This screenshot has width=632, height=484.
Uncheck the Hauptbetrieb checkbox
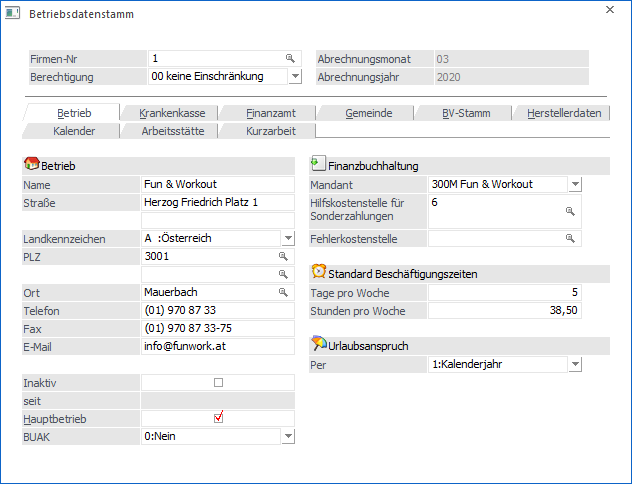pyautogui.click(x=218, y=418)
